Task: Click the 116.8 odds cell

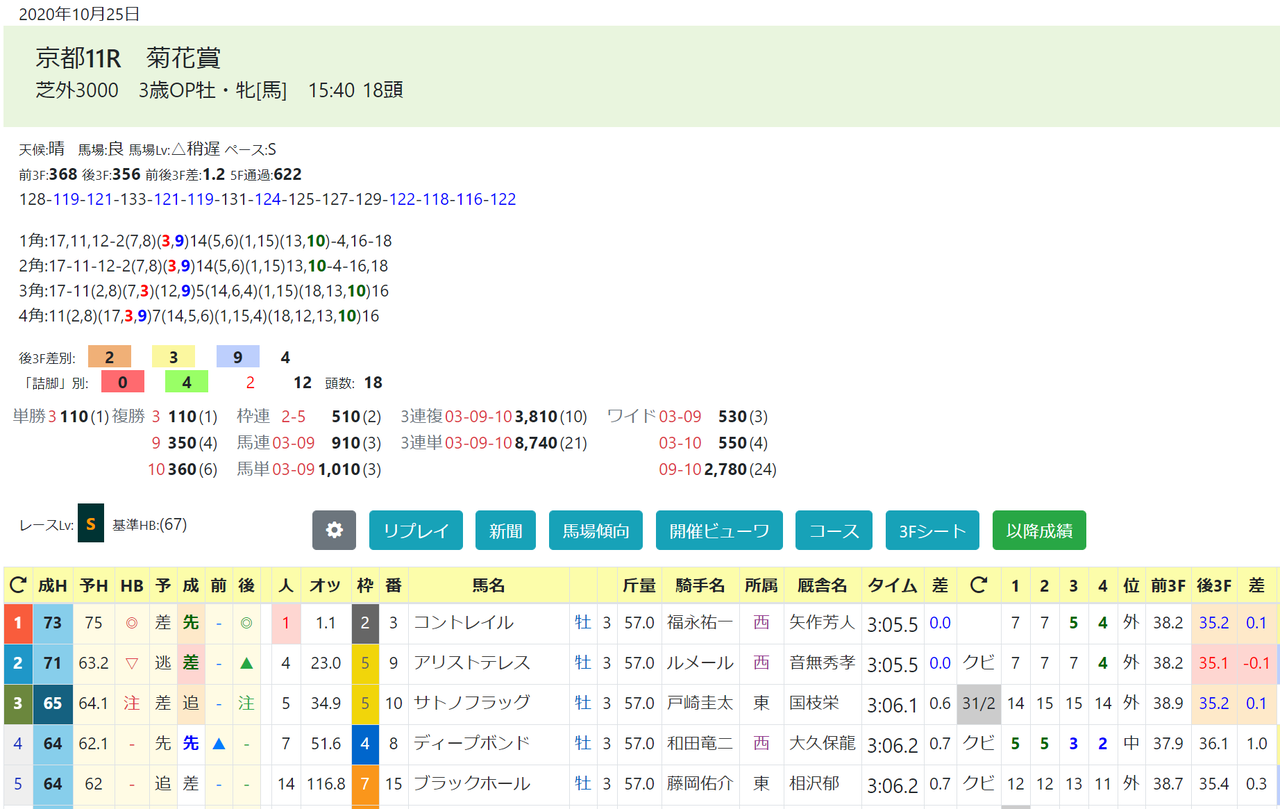Action: coord(326,783)
